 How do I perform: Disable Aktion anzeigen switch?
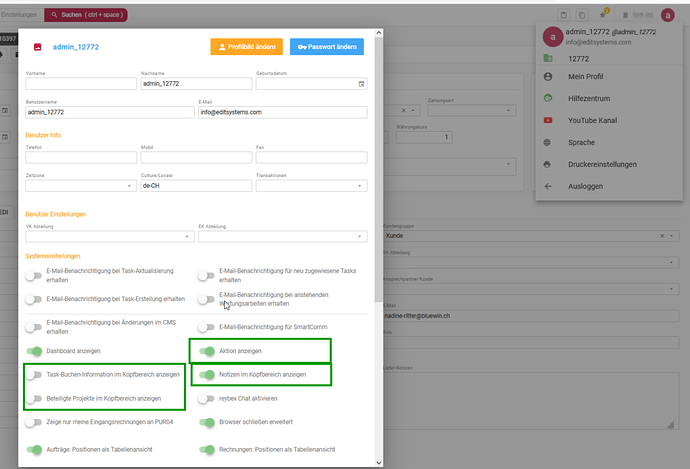(x=206, y=351)
